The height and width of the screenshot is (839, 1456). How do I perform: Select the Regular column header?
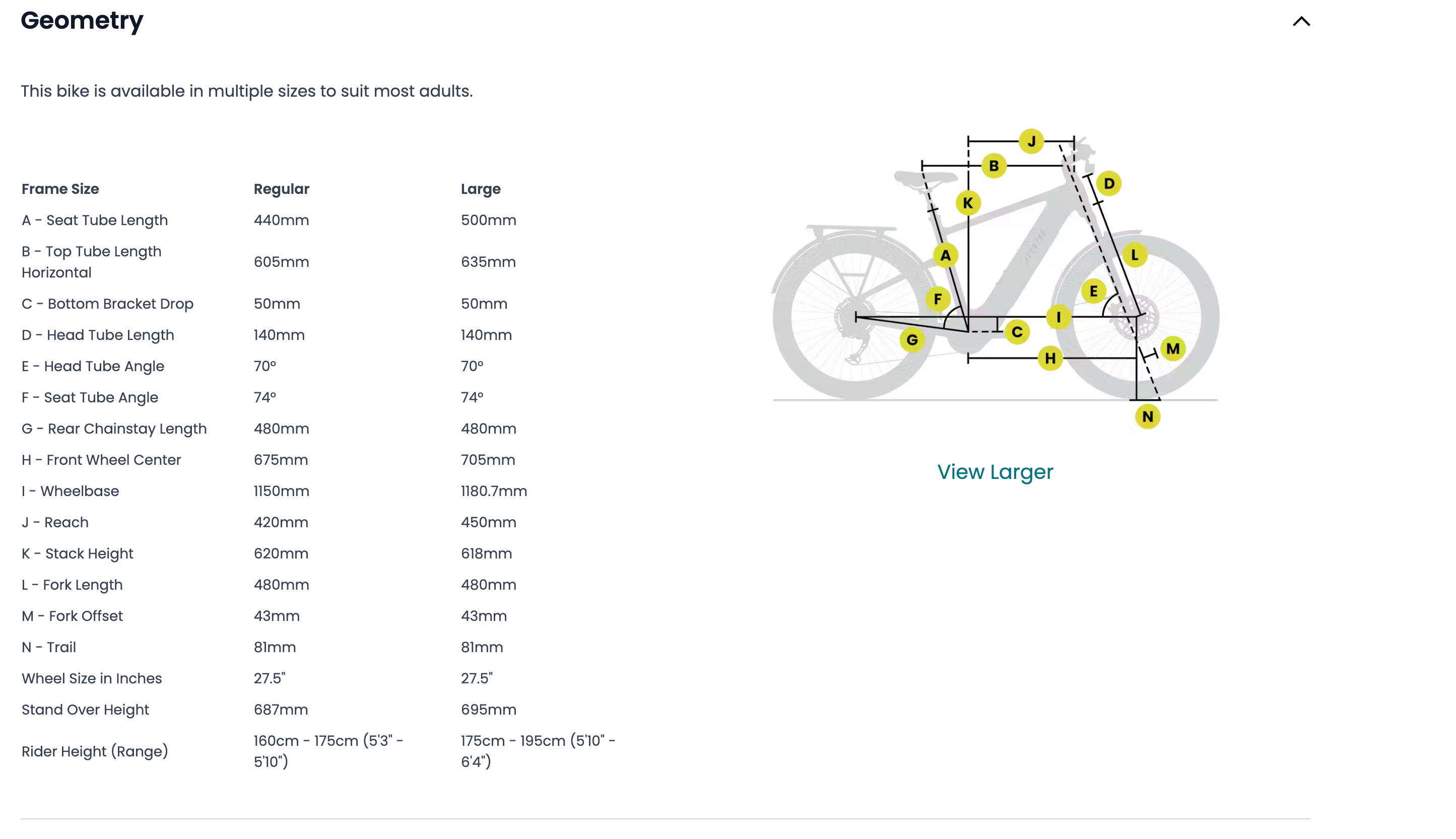281,188
